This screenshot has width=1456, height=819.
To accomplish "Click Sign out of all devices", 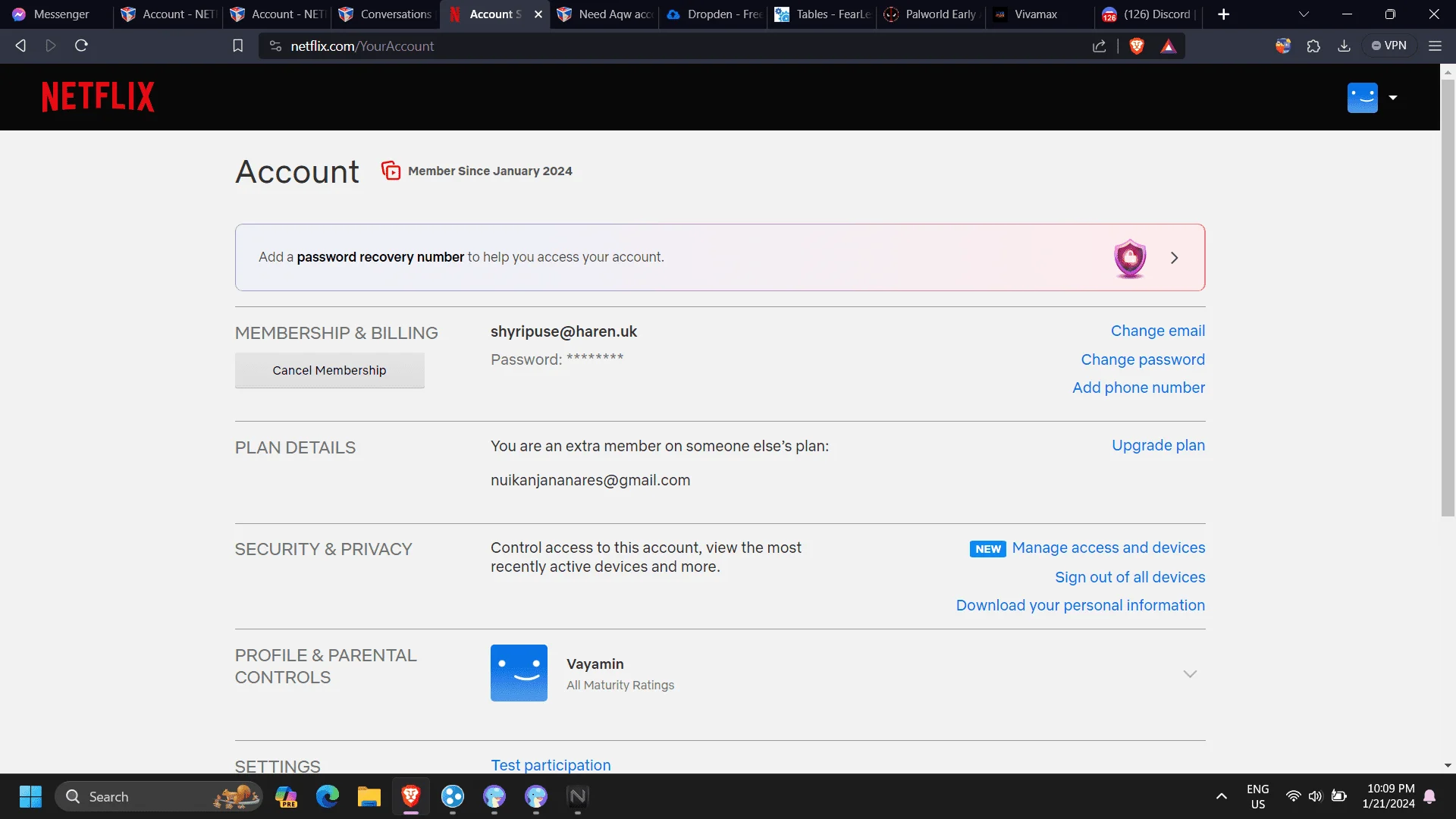I will (x=1130, y=577).
